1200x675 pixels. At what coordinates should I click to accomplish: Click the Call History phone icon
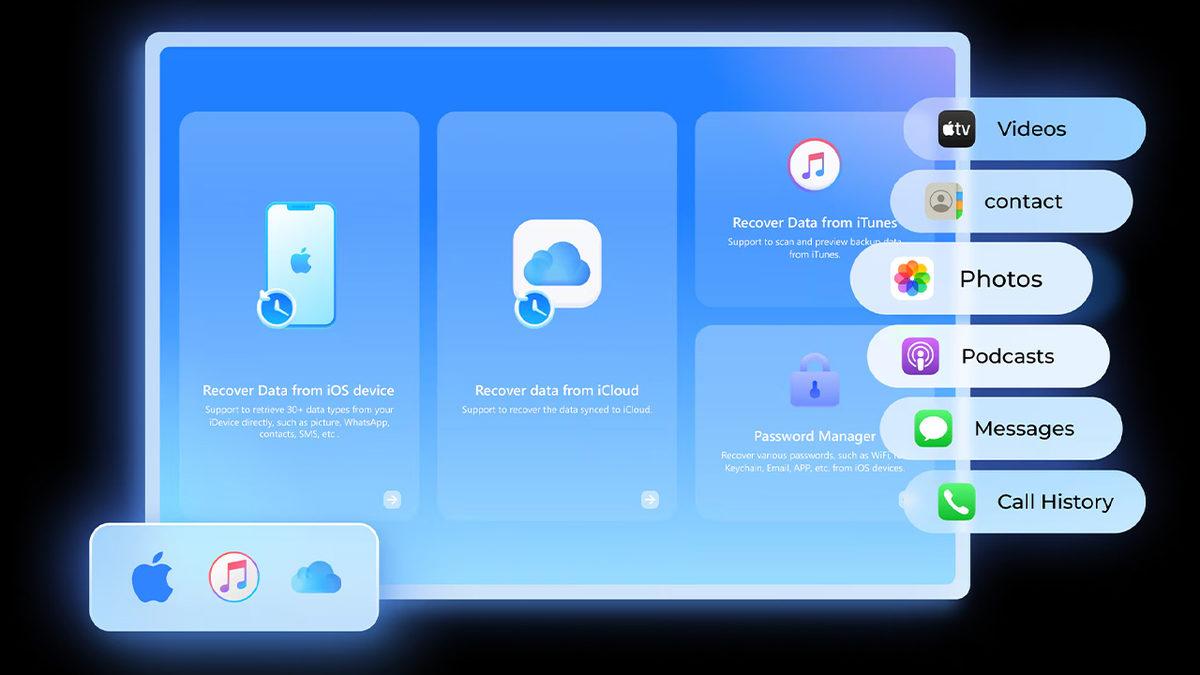[956, 502]
